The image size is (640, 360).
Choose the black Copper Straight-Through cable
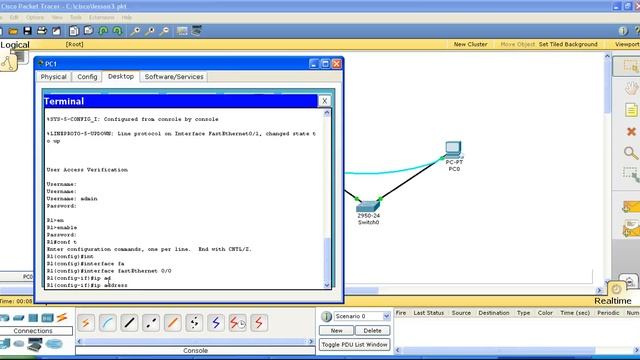coord(129,323)
